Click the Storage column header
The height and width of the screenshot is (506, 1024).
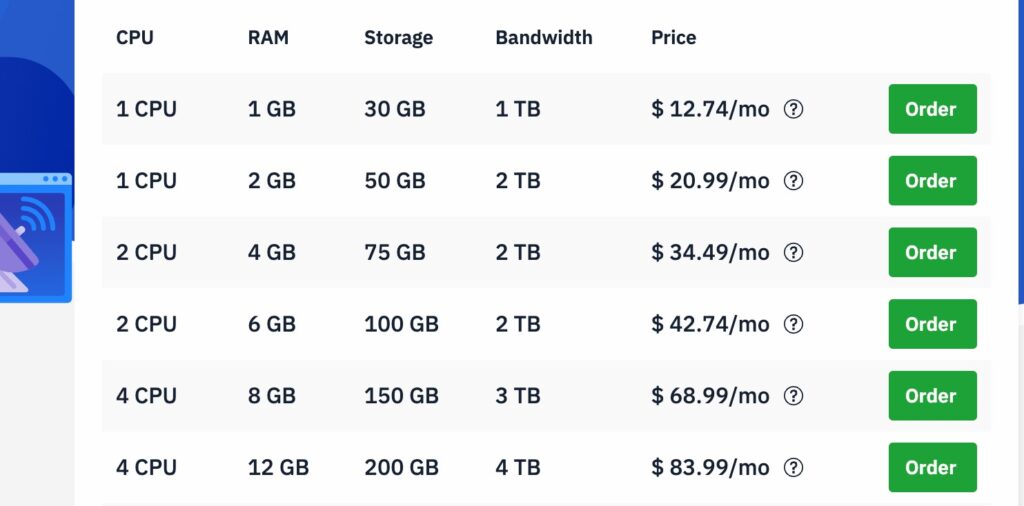point(398,38)
